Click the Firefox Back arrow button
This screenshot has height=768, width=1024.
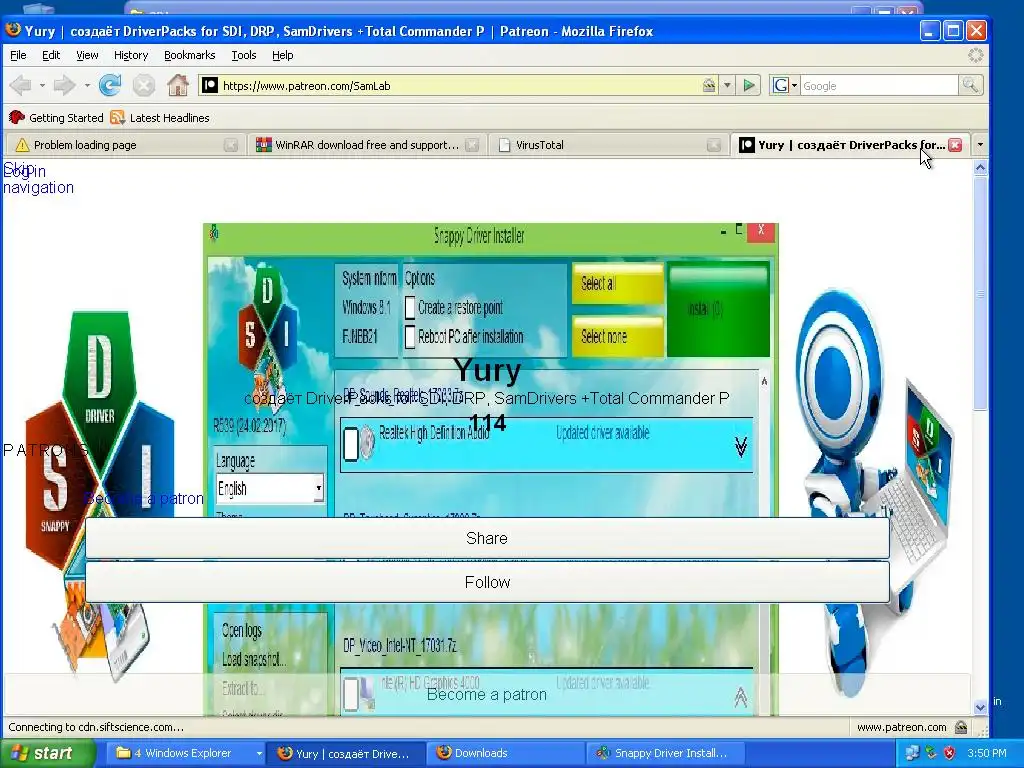pos(21,86)
